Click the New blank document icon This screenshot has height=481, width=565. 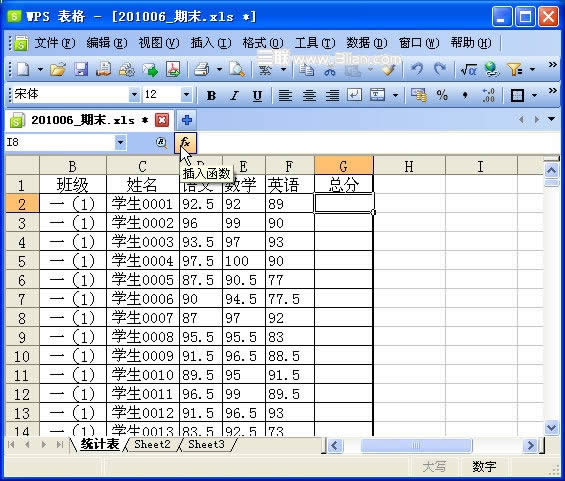point(23,69)
